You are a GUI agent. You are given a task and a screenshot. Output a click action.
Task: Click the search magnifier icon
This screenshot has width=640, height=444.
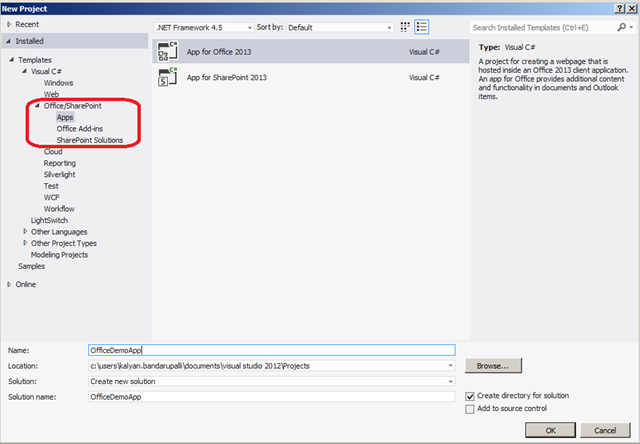[x=621, y=27]
